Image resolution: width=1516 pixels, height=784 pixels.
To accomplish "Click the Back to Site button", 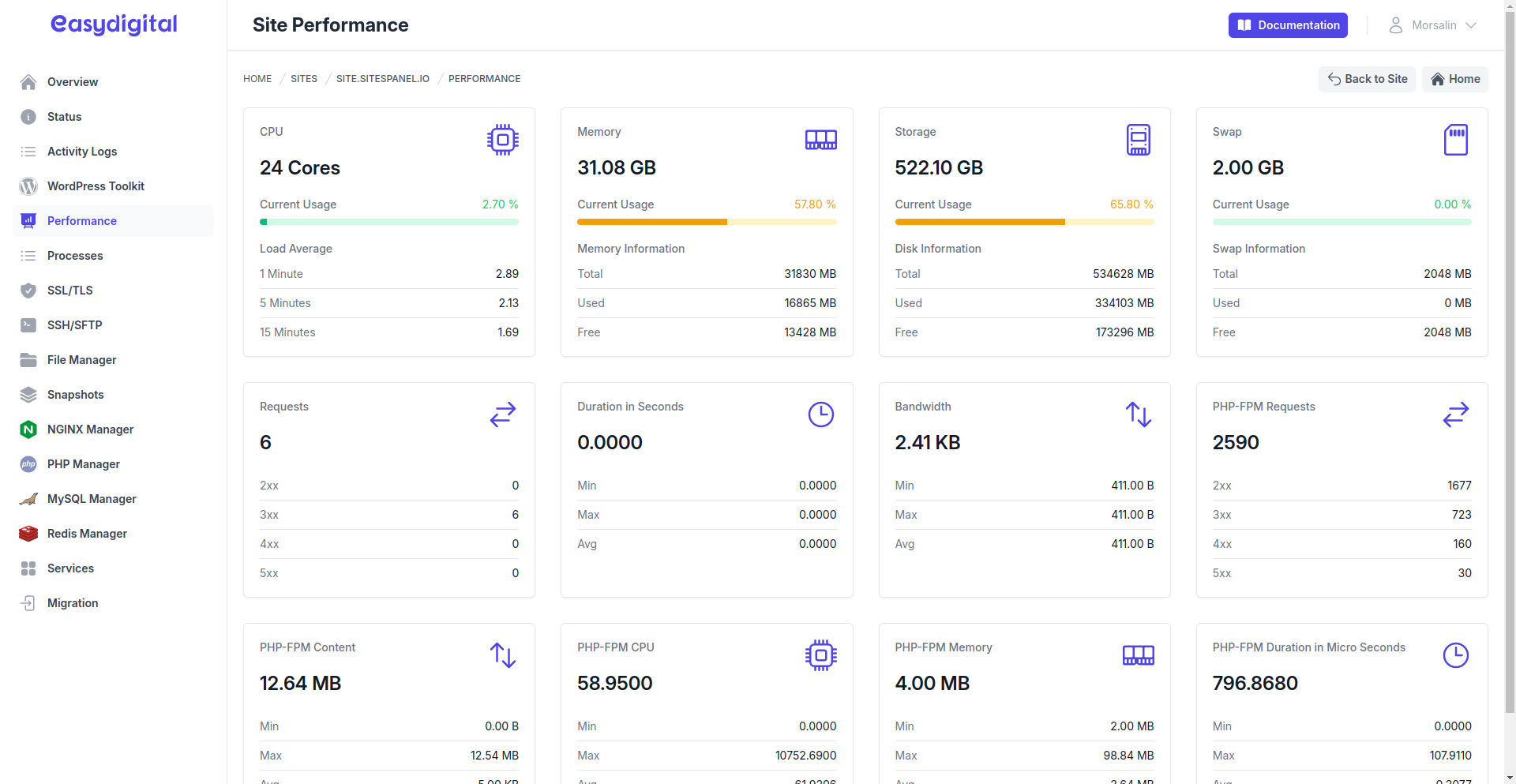I will point(1367,79).
